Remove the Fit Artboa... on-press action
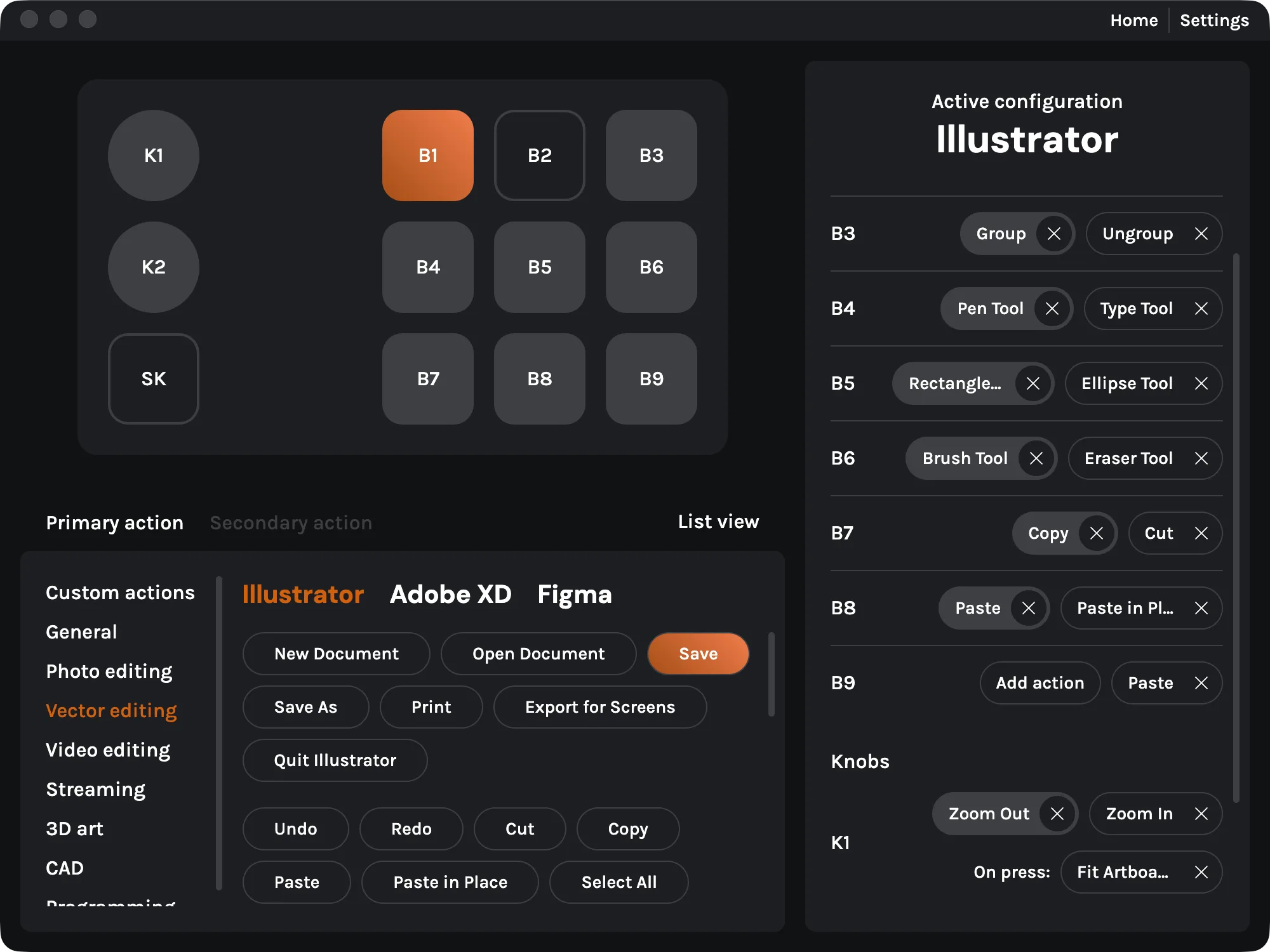The height and width of the screenshot is (952, 1270). click(x=1201, y=872)
